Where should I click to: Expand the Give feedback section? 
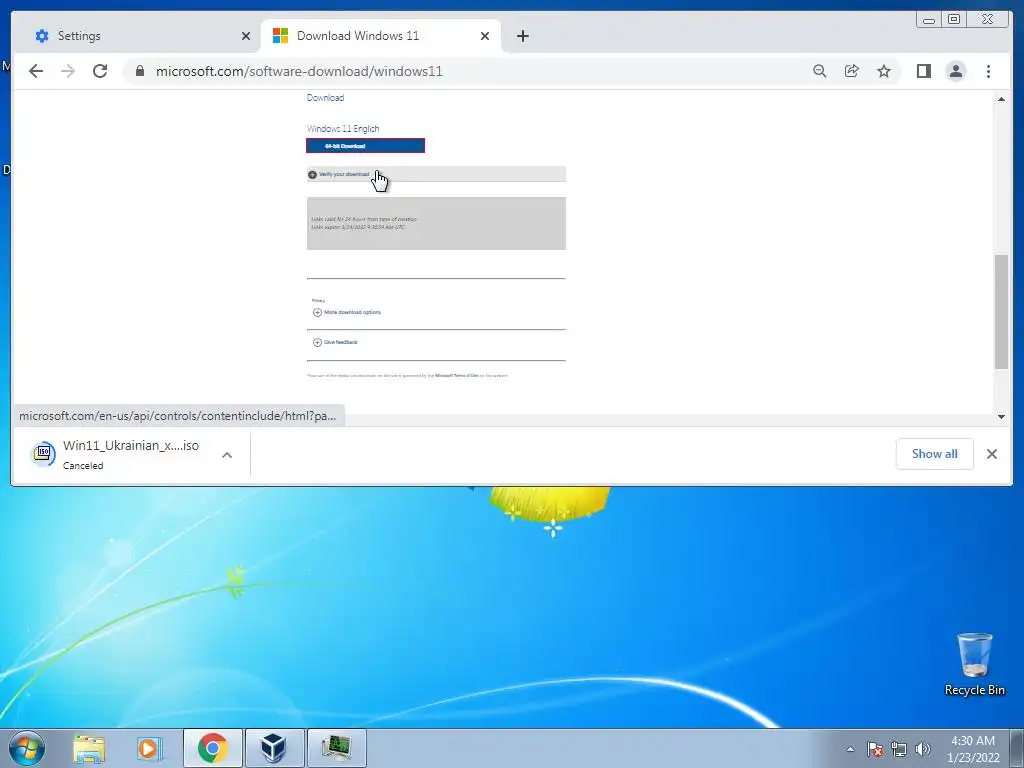[335, 342]
